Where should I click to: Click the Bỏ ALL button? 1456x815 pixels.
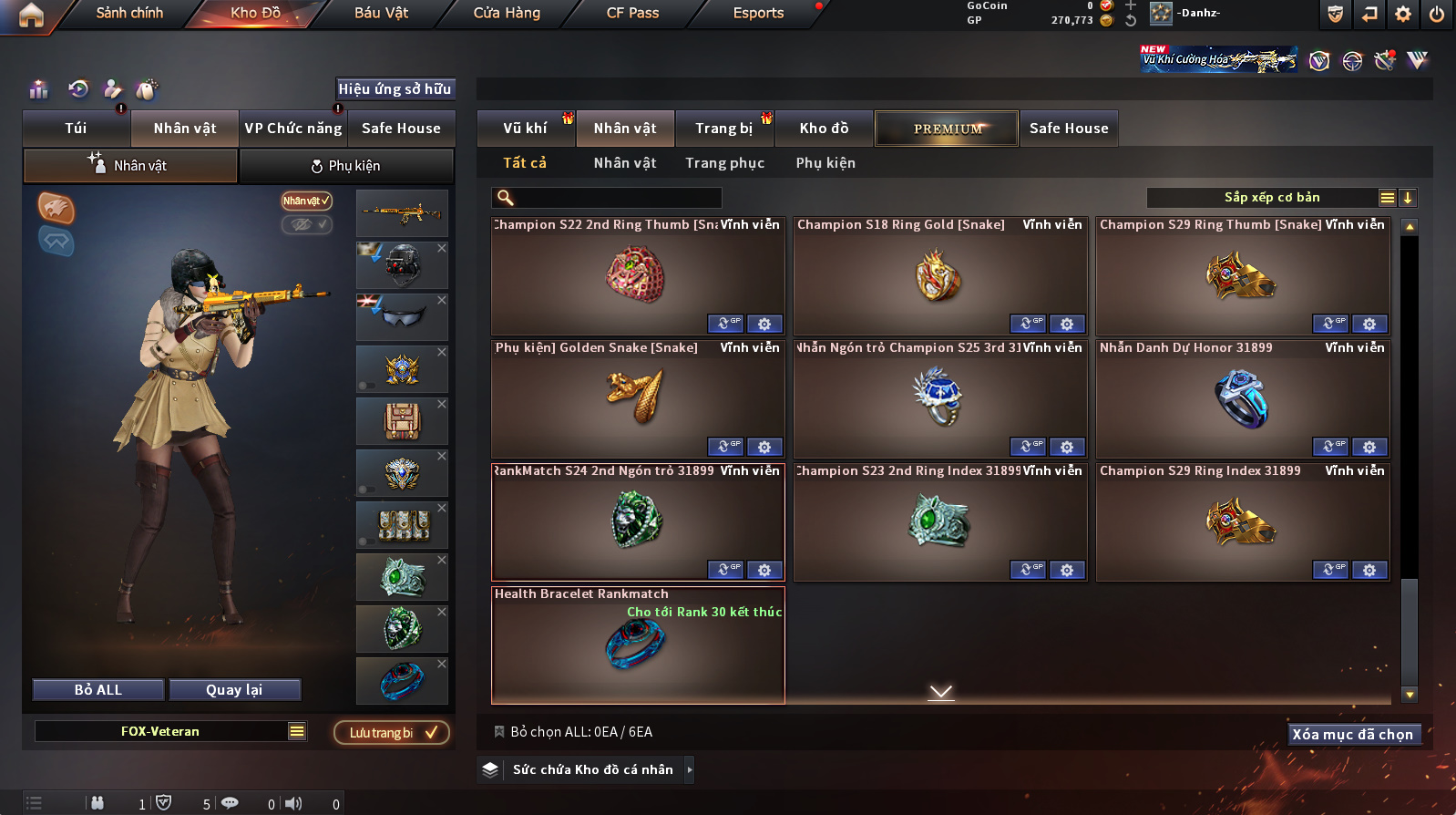coord(98,690)
